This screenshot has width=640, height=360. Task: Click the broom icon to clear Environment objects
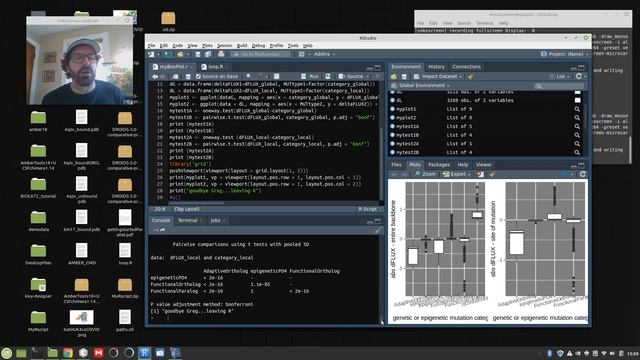pos(471,76)
